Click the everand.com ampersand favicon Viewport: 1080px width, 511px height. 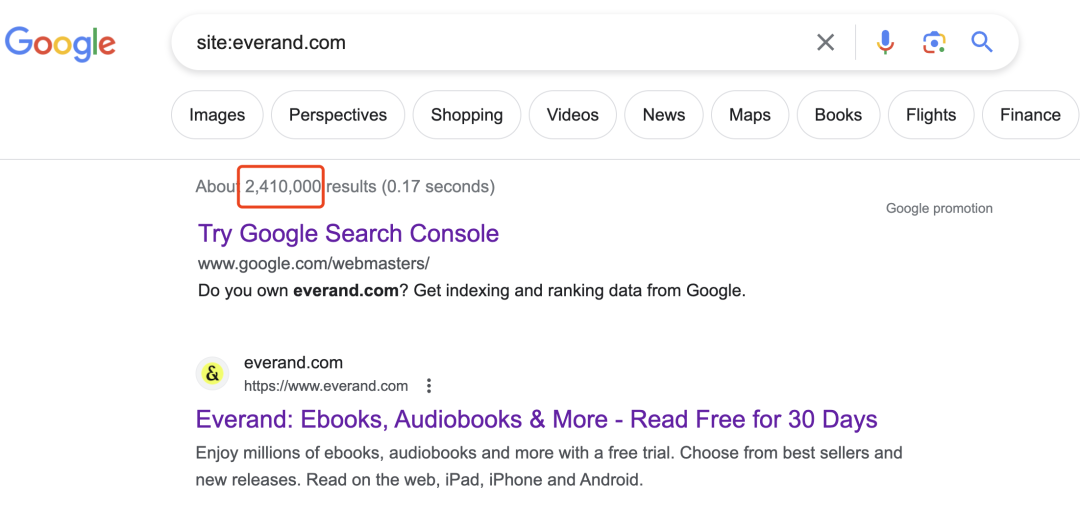pyautogui.click(x=213, y=374)
